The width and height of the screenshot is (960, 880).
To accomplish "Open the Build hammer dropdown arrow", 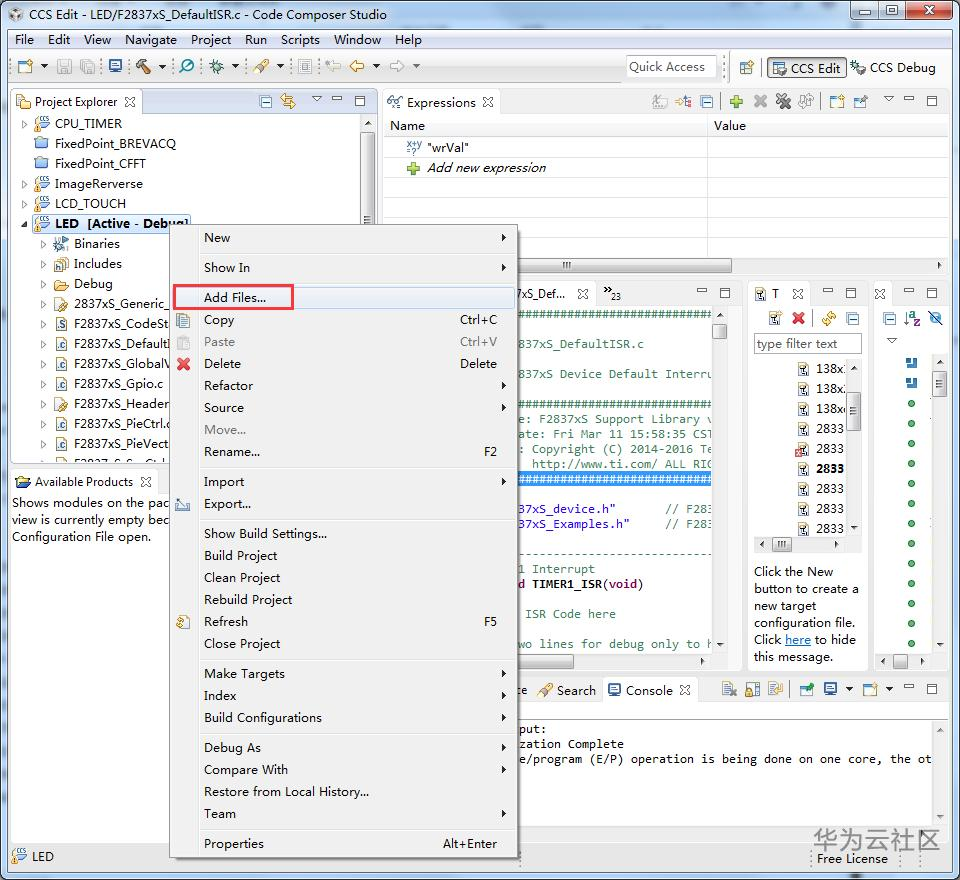I will click(161, 67).
